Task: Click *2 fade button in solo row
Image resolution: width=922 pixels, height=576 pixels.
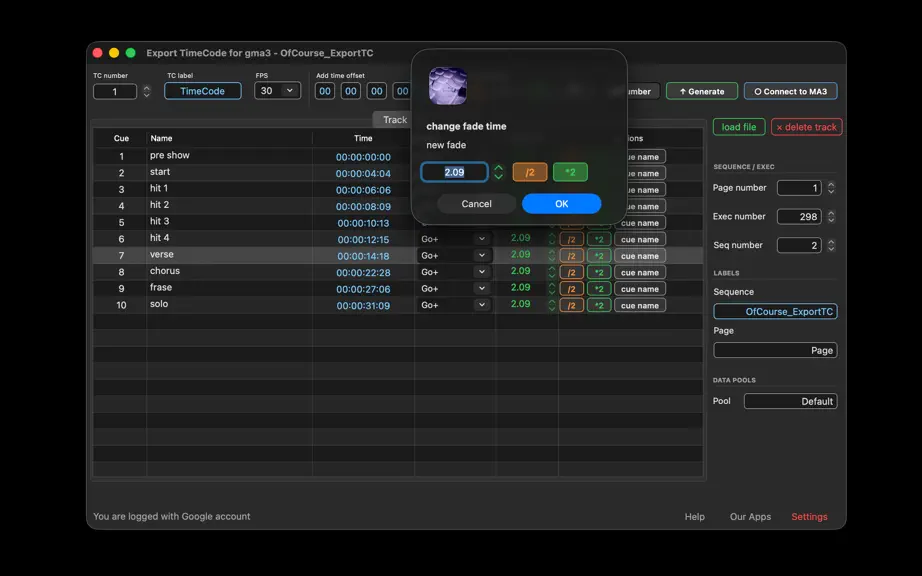Action: coord(599,305)
